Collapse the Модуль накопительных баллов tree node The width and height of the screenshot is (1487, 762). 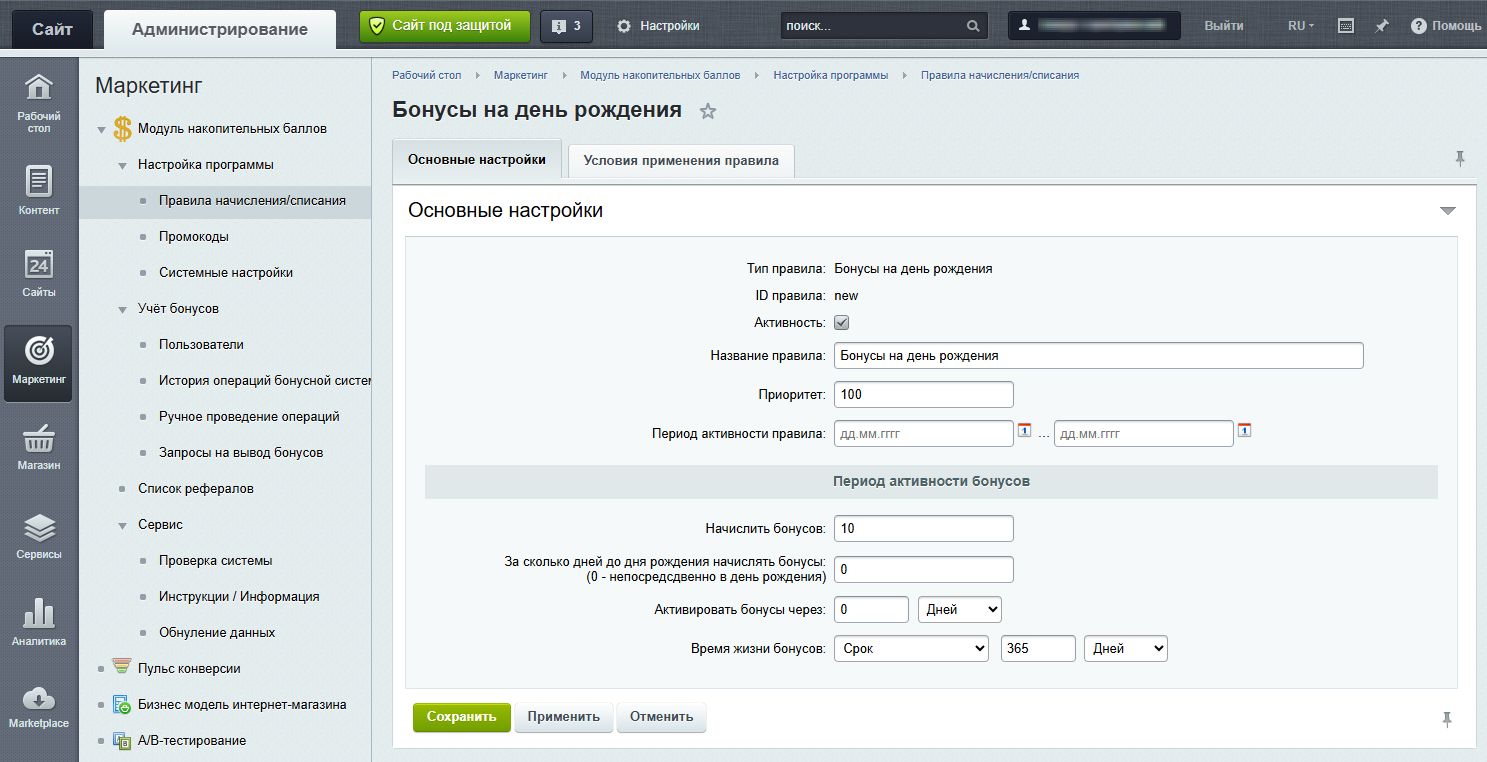tap(101, 129)
